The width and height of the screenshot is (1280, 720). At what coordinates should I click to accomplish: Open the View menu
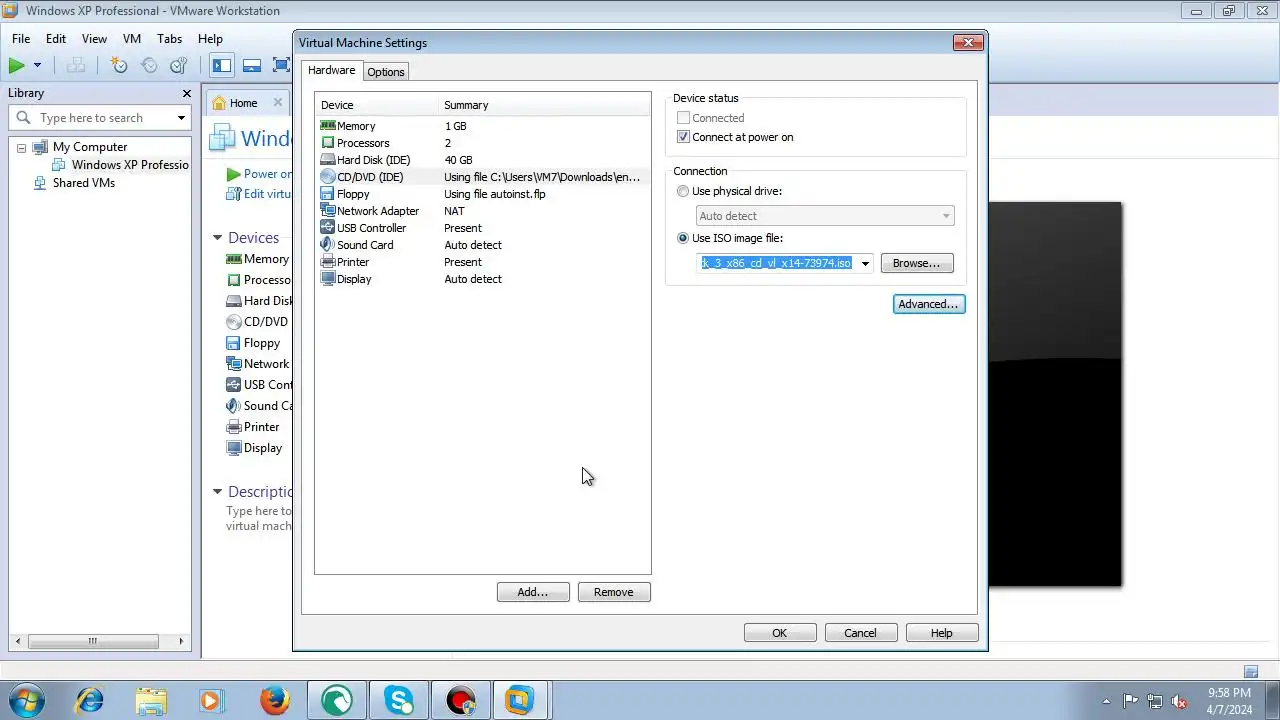click(x=94, y=39)
